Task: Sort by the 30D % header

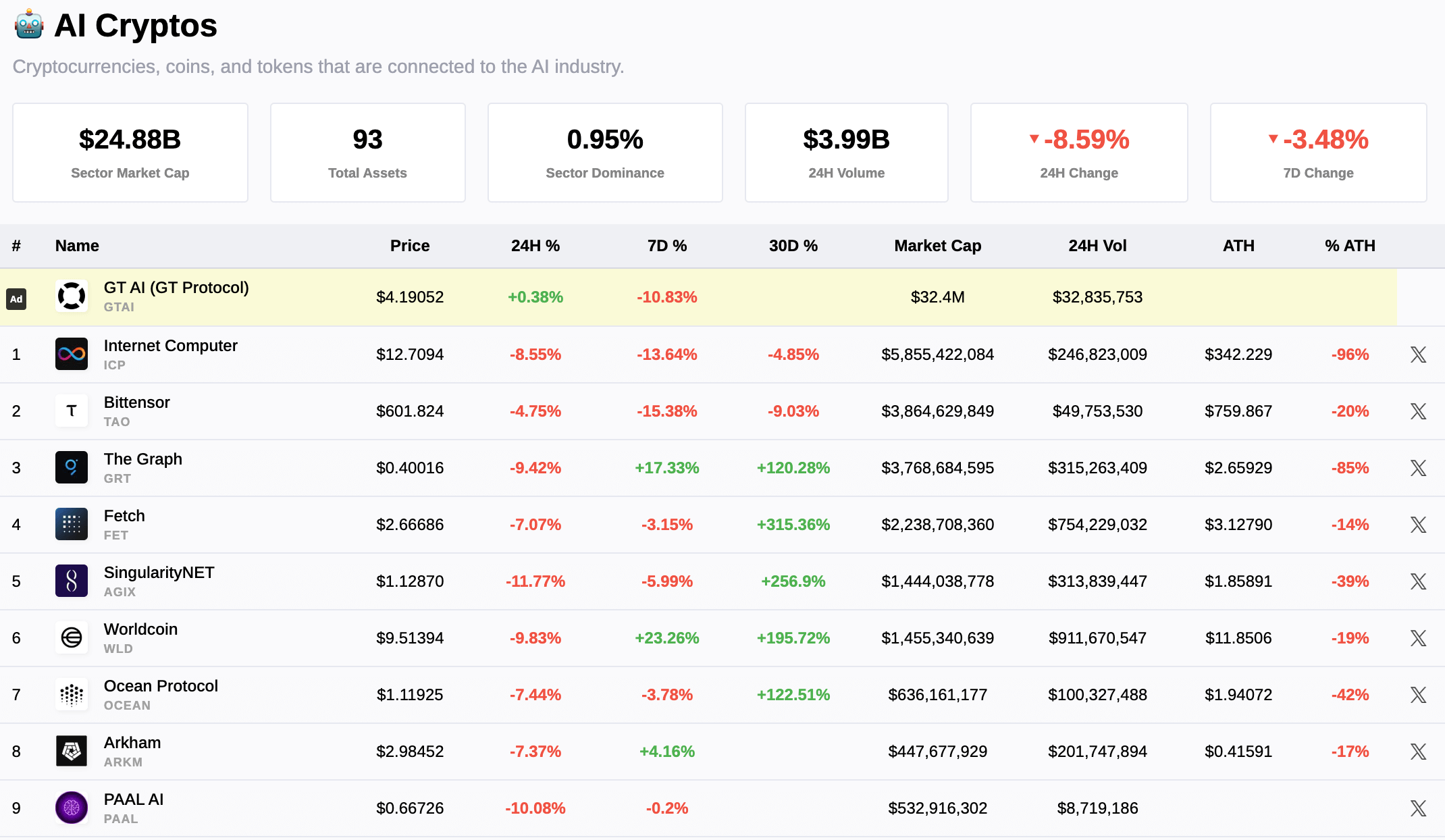Action: click(x=793, y=246)
